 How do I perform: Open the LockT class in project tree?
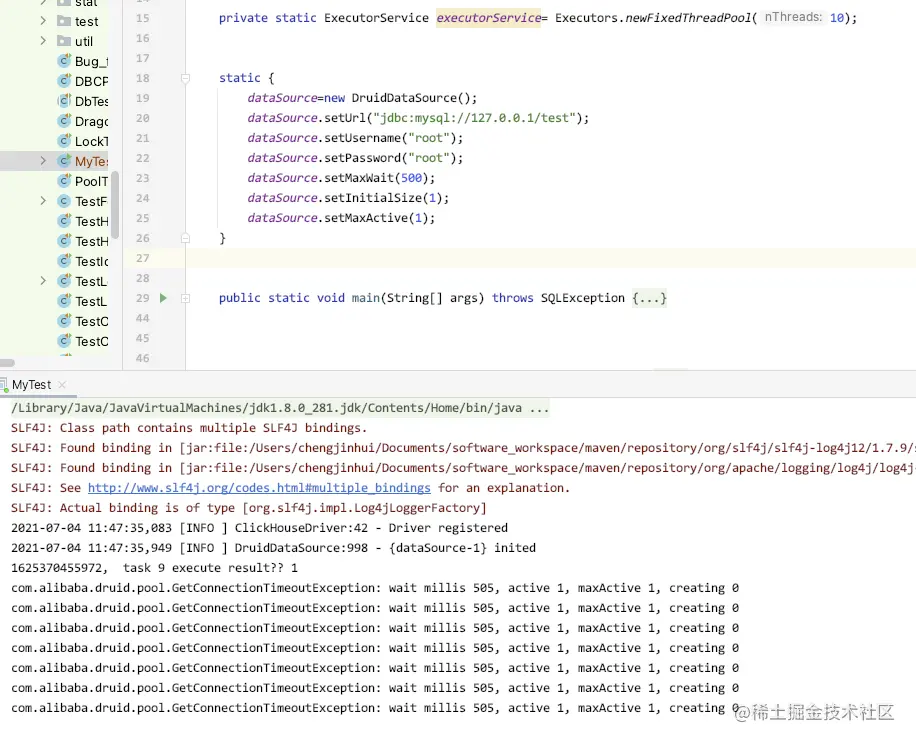[x=91, y=141]
